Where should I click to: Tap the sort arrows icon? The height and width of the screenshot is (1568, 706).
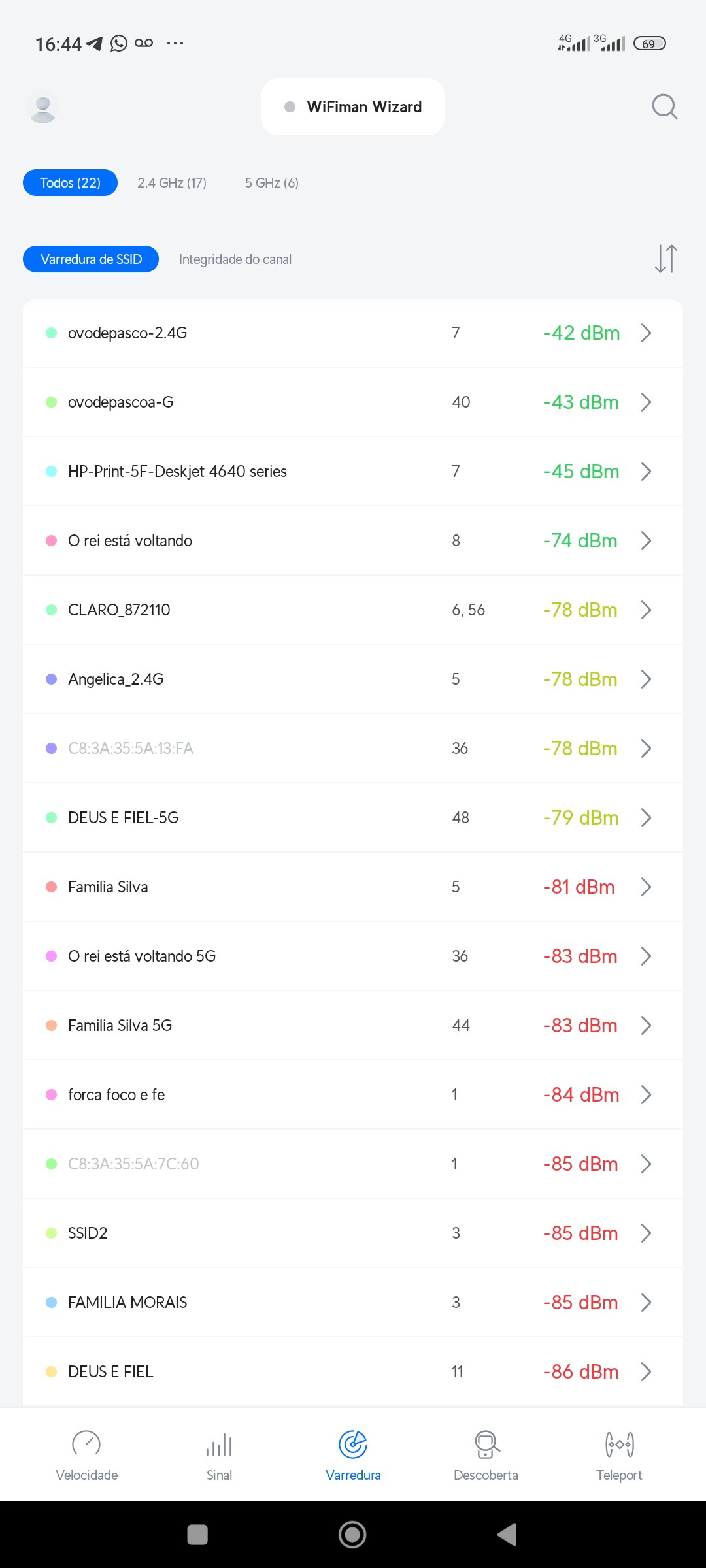[x=665, y=259]
